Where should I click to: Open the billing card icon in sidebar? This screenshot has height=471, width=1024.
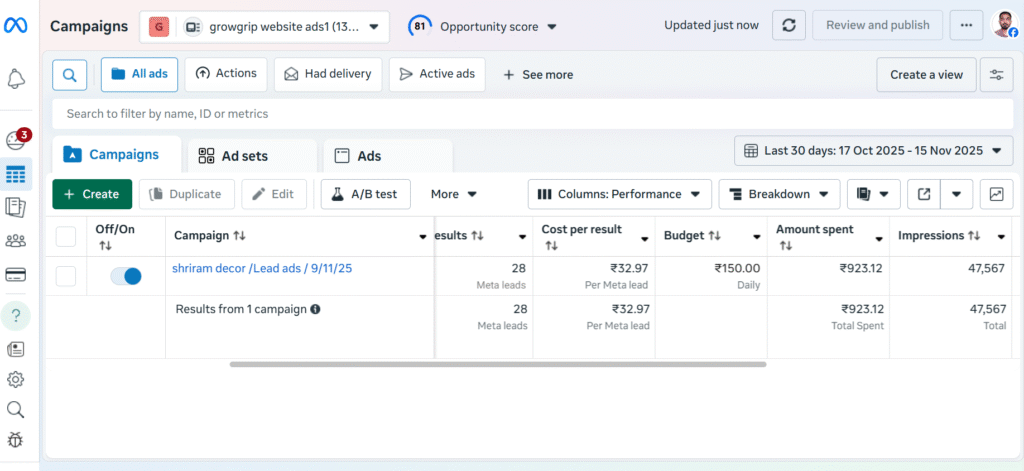click(x=16, y=274)
